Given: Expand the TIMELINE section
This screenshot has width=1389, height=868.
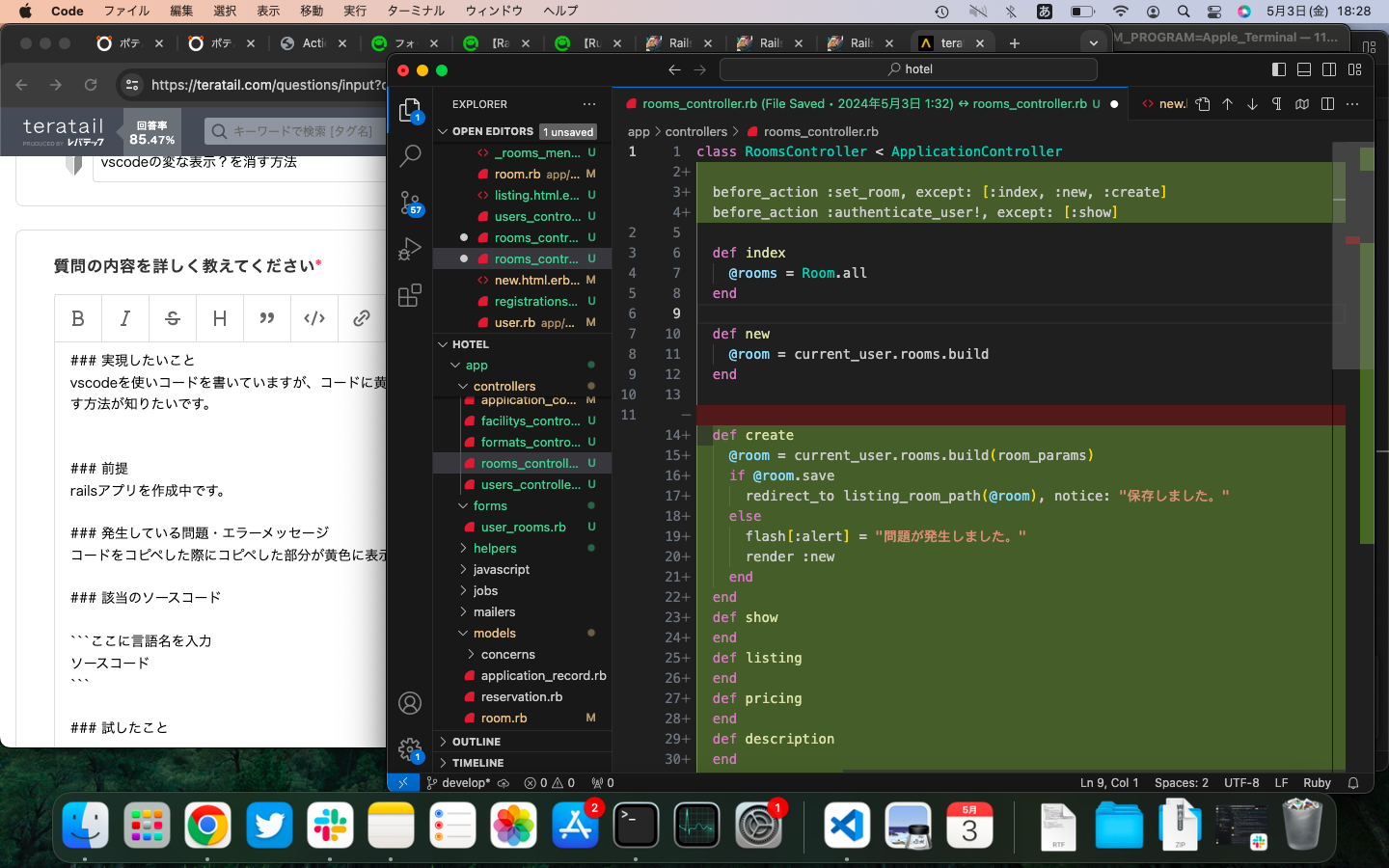Looking at the screenshot, I should click(522, 763).
